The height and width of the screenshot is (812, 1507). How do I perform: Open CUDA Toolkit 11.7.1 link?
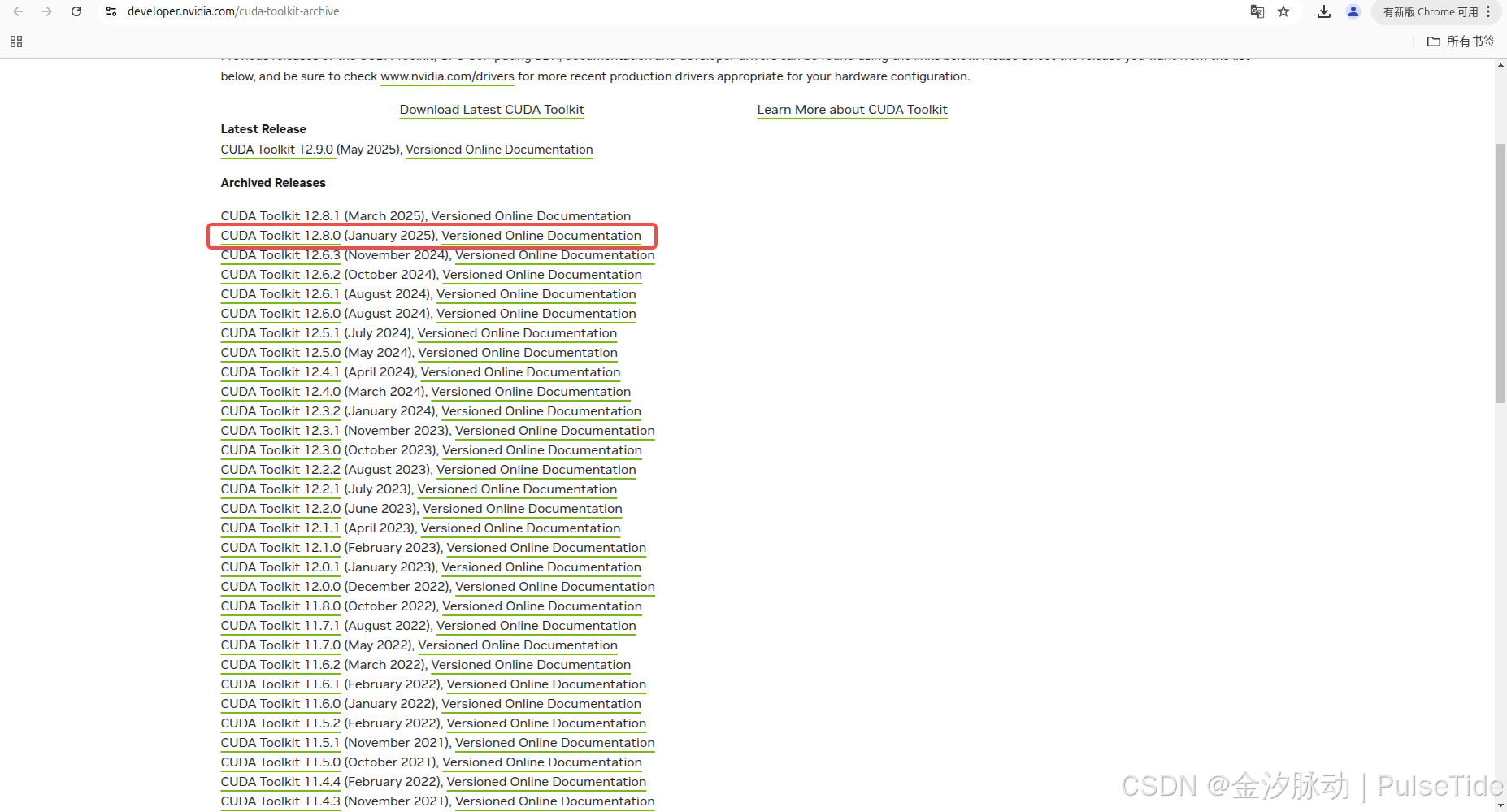click(x=280, y=626)
